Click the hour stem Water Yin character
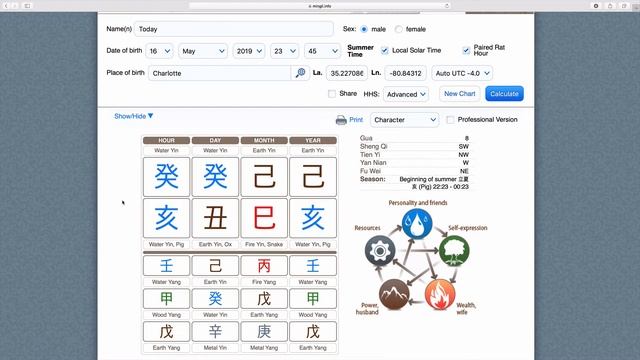Image resolution: width=640 pixels, height=360 pixels. tap(167, 177)
